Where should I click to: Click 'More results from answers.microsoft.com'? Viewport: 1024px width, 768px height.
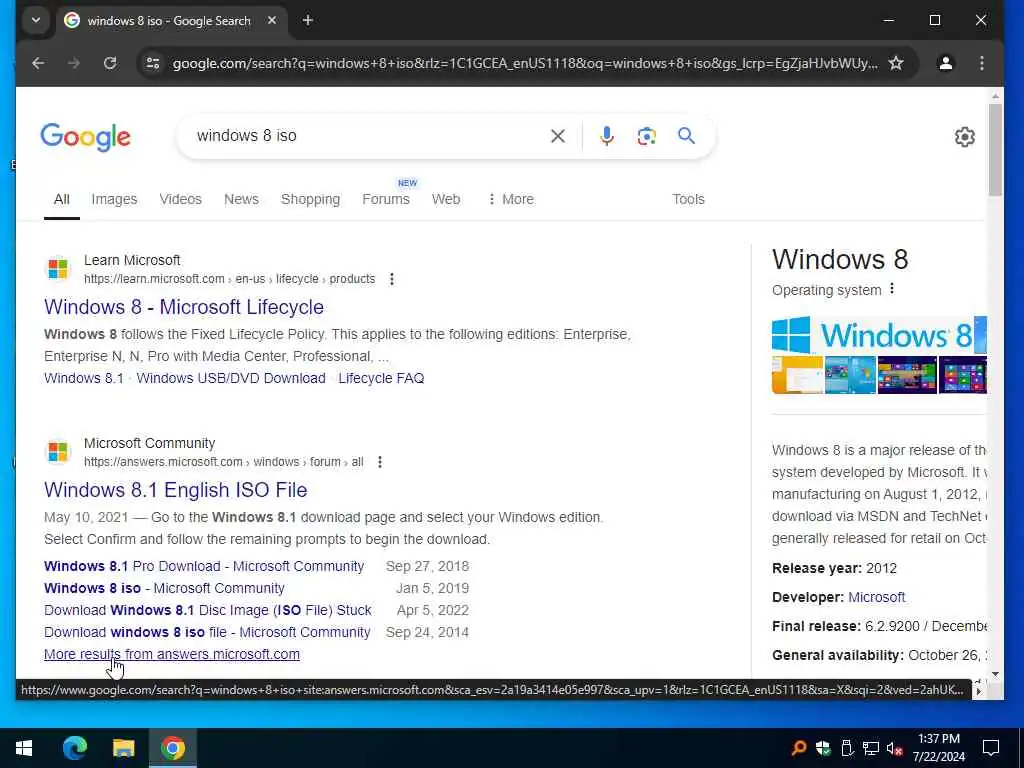(172, 654)
